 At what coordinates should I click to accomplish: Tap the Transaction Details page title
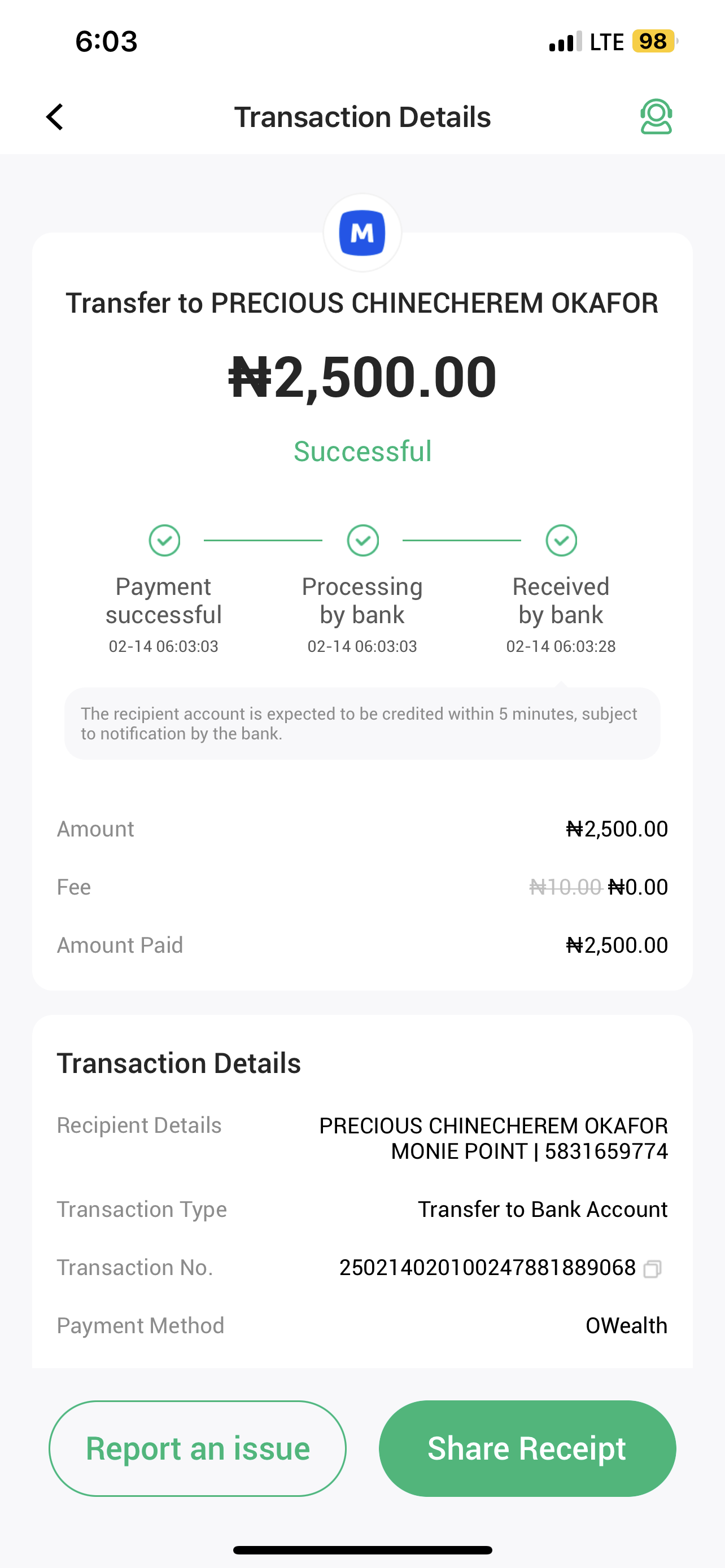362,117
